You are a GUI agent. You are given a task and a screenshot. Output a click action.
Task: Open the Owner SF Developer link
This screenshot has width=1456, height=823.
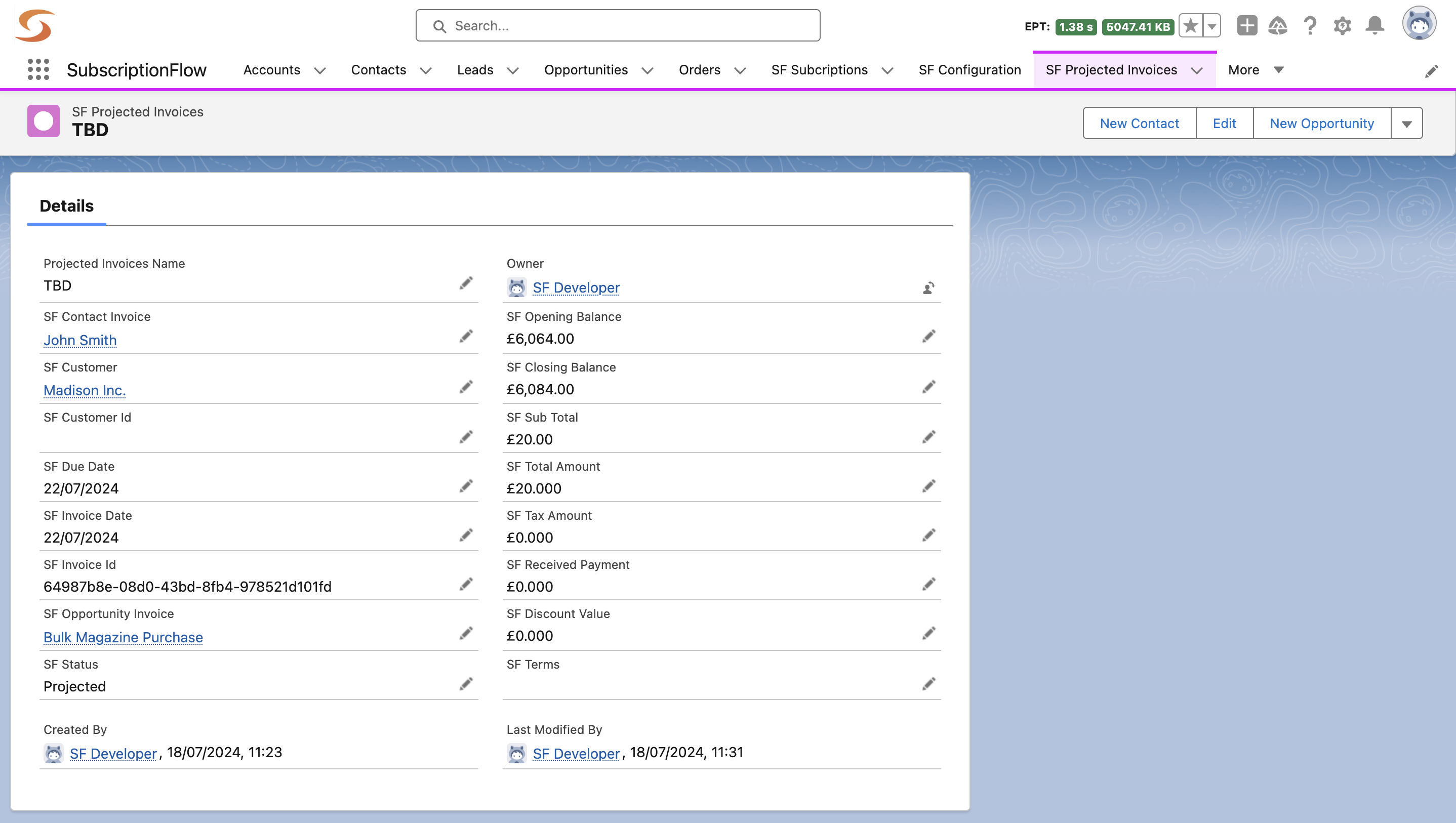pos(576,287)
